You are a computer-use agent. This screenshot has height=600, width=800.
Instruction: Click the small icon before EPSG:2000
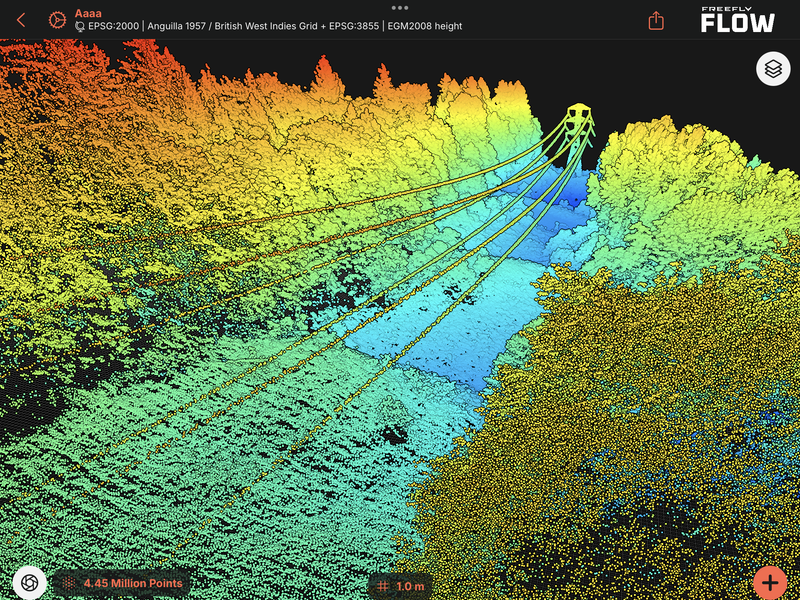coord(80,27)
